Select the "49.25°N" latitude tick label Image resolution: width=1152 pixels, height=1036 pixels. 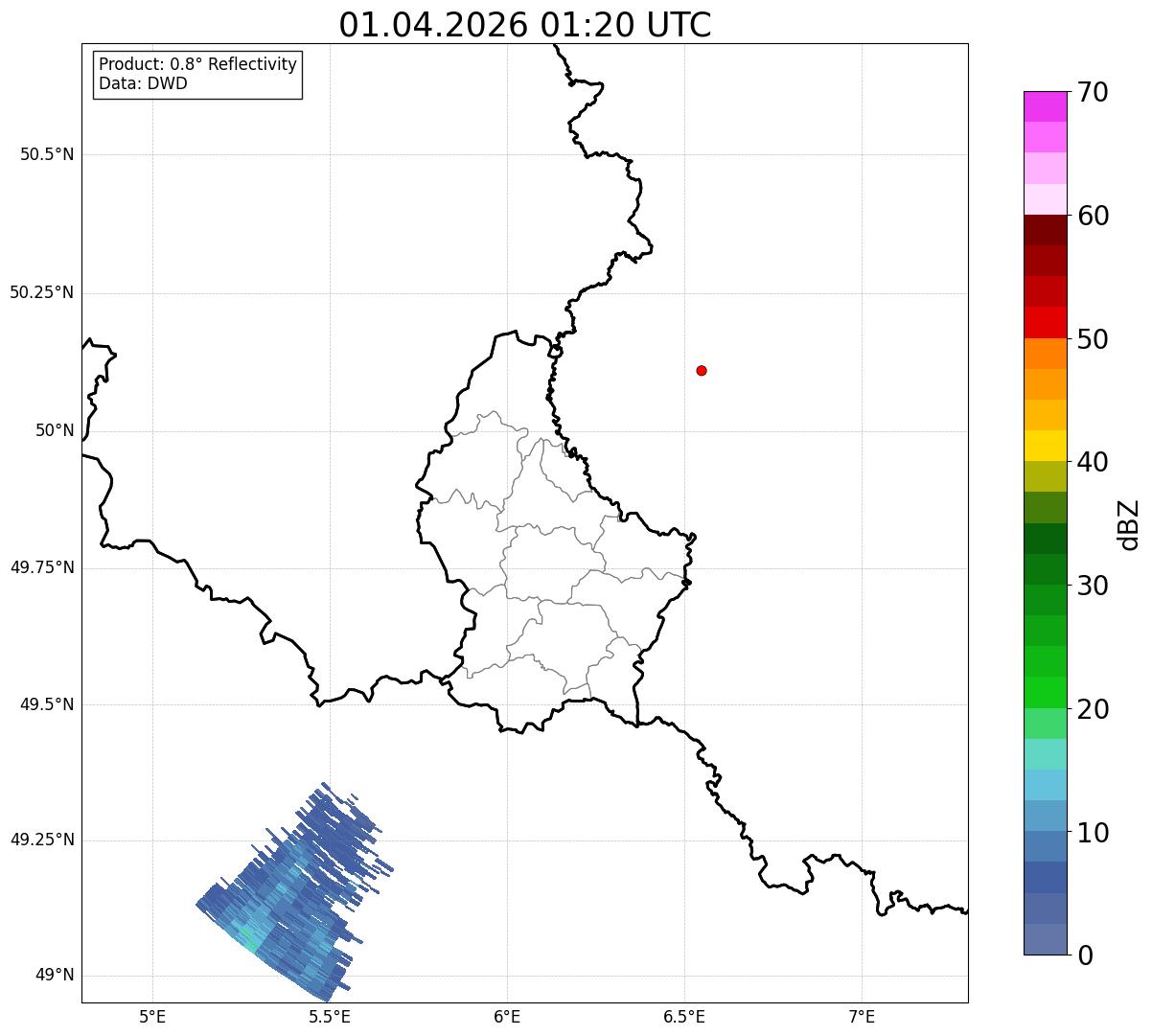tap(42, 840)
